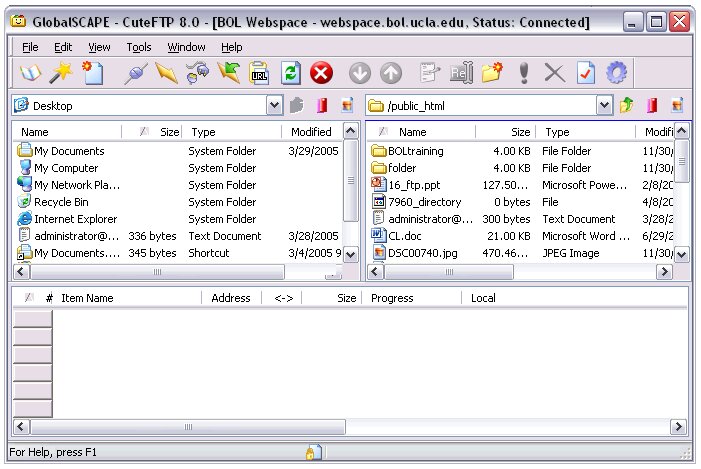The width and height of the screenshot is (701, 469).
Task: Open the Tools menu
Action: [x=139, y=47]
